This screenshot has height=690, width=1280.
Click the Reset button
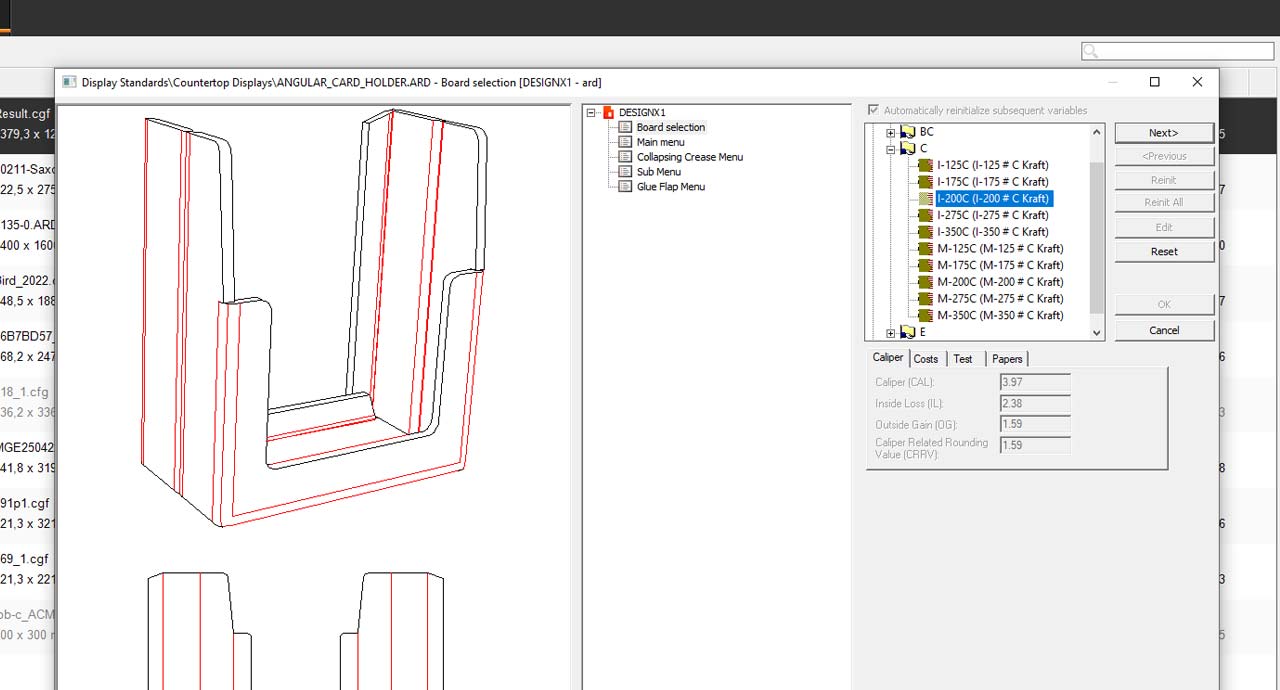(1163, 252)
